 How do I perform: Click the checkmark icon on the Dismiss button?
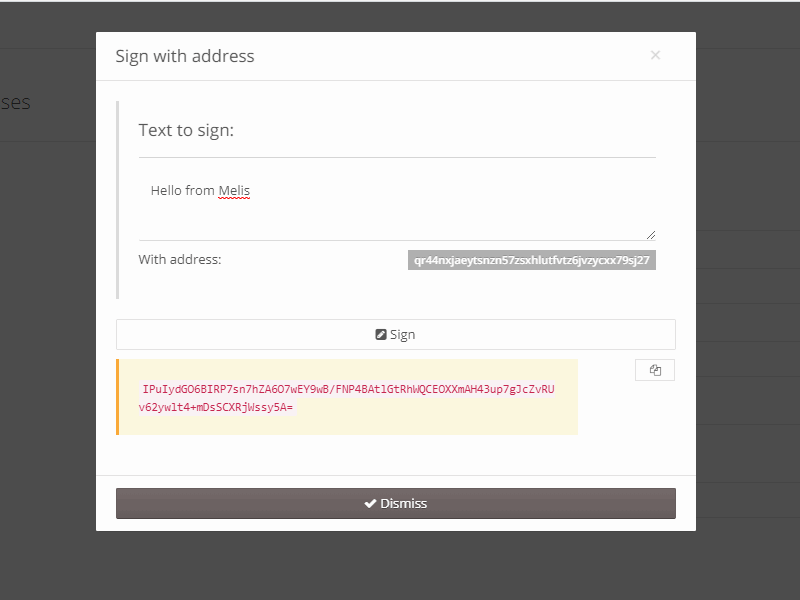pos(370,504)
